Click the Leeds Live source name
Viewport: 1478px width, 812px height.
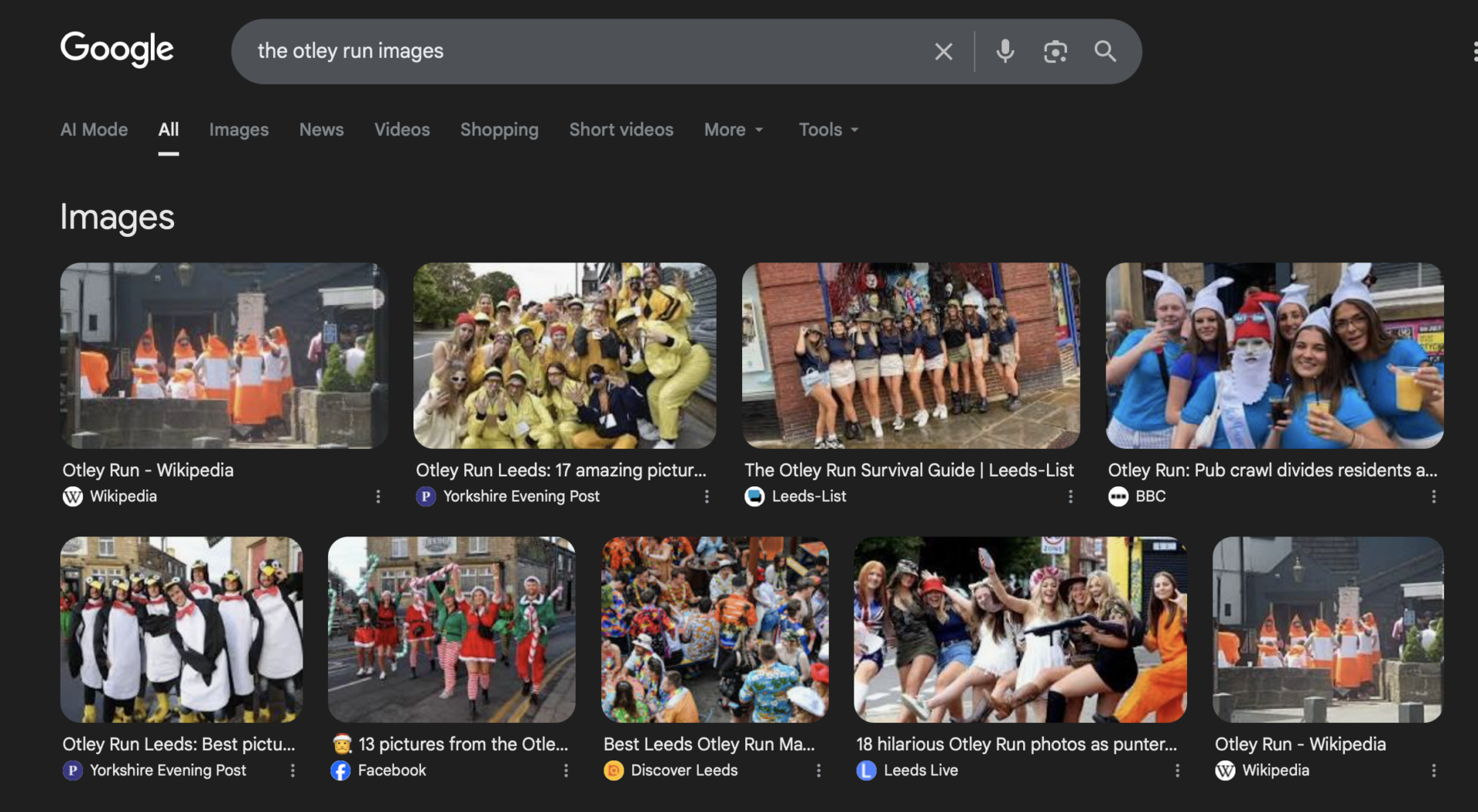[921, 770]
